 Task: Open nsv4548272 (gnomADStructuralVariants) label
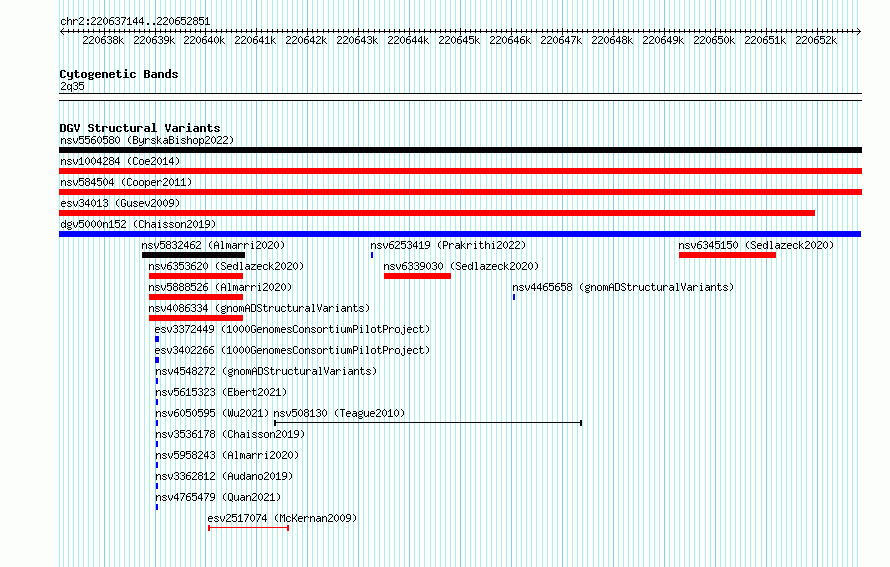coord(266,371)
